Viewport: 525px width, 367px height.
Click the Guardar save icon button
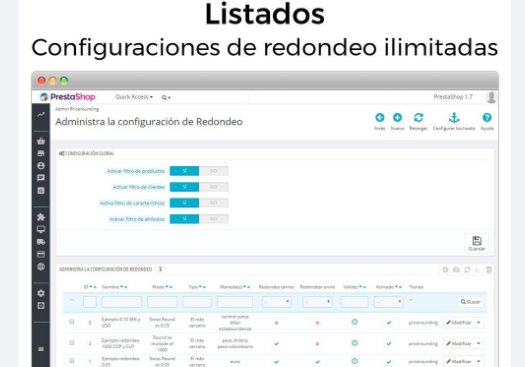(477, 243)
